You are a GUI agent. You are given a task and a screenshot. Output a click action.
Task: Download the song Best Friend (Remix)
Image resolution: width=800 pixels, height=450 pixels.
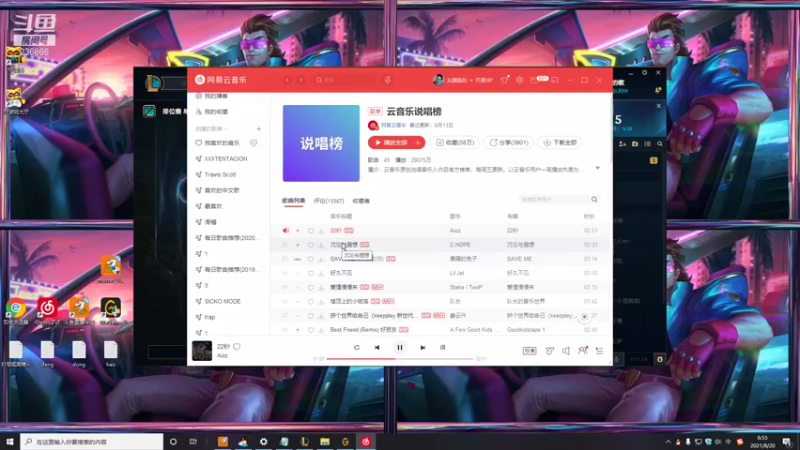coord(321,330)
